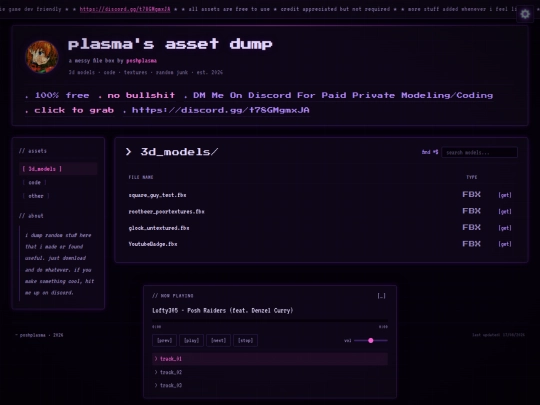This screenshot has height=405, width=540.
Task: Select track_01 in the playlist
Action: pos(270,359)
